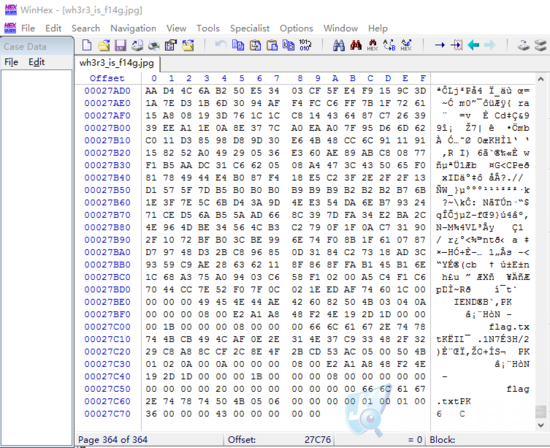Image resolution: width=550 pixels, height=448 pixels.
Task: Open the Navigation menu
Action: point(133,28)
